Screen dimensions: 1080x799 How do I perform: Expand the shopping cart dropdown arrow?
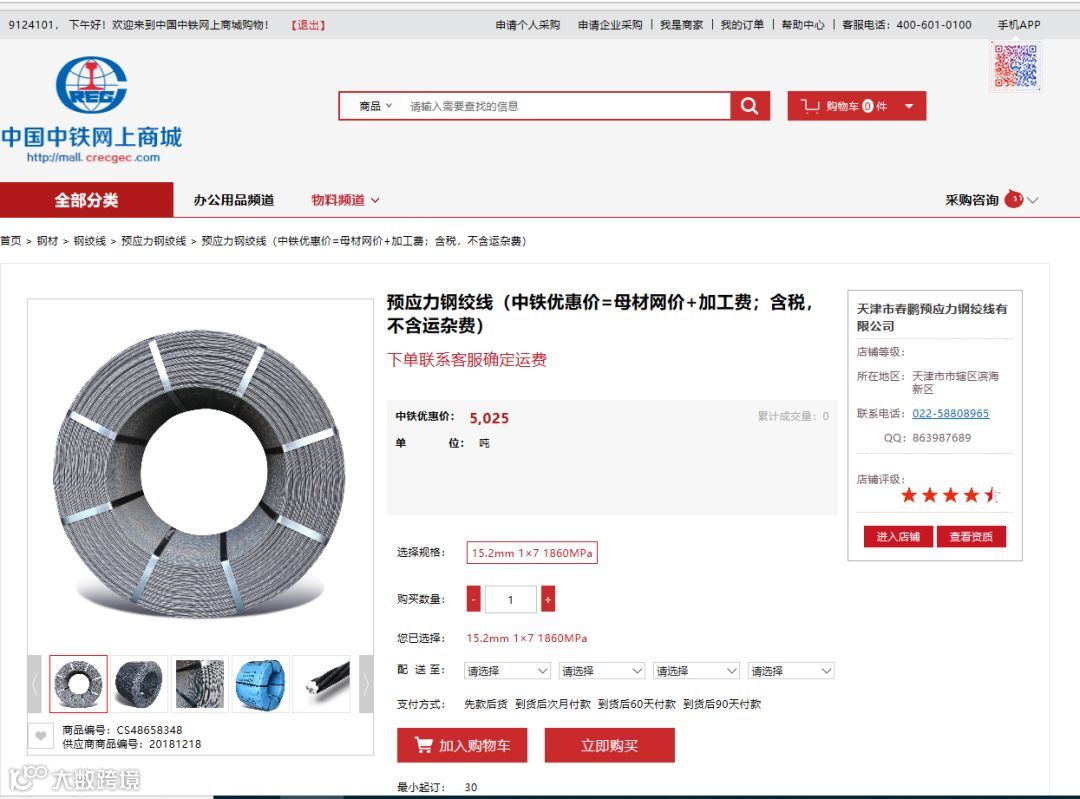(909, 106)
